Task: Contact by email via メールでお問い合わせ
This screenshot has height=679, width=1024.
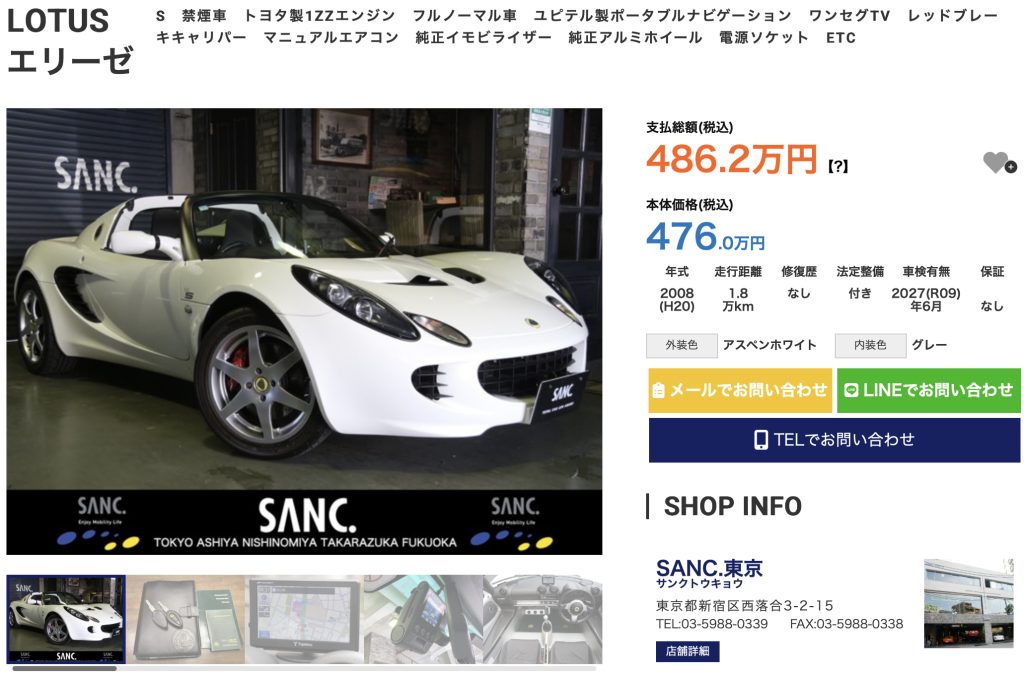Action: click(x=740, y=390)
